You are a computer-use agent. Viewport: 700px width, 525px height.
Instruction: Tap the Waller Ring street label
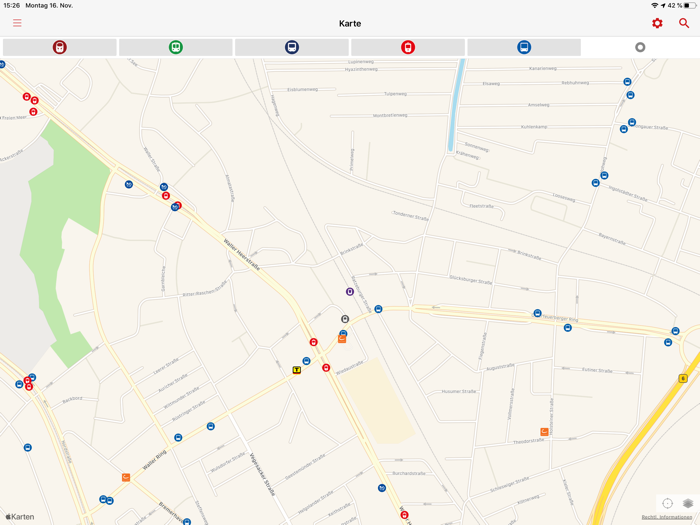(154, 460)
